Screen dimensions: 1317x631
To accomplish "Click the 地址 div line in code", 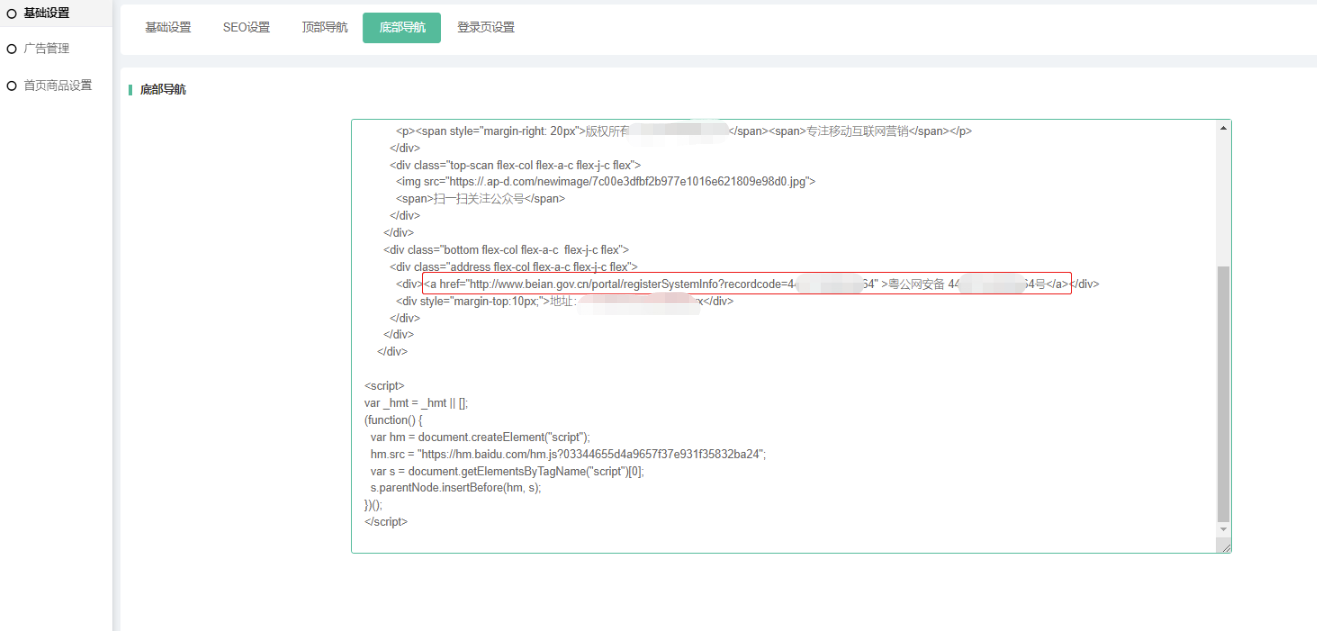I will tap(560, 301).
